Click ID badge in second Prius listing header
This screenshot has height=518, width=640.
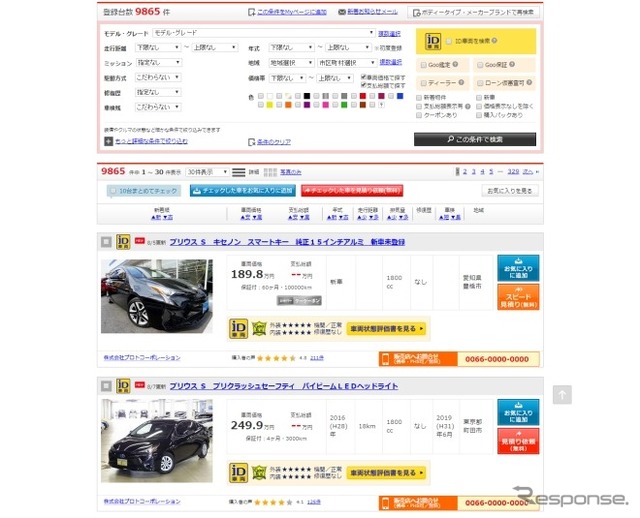click(123, 386)
